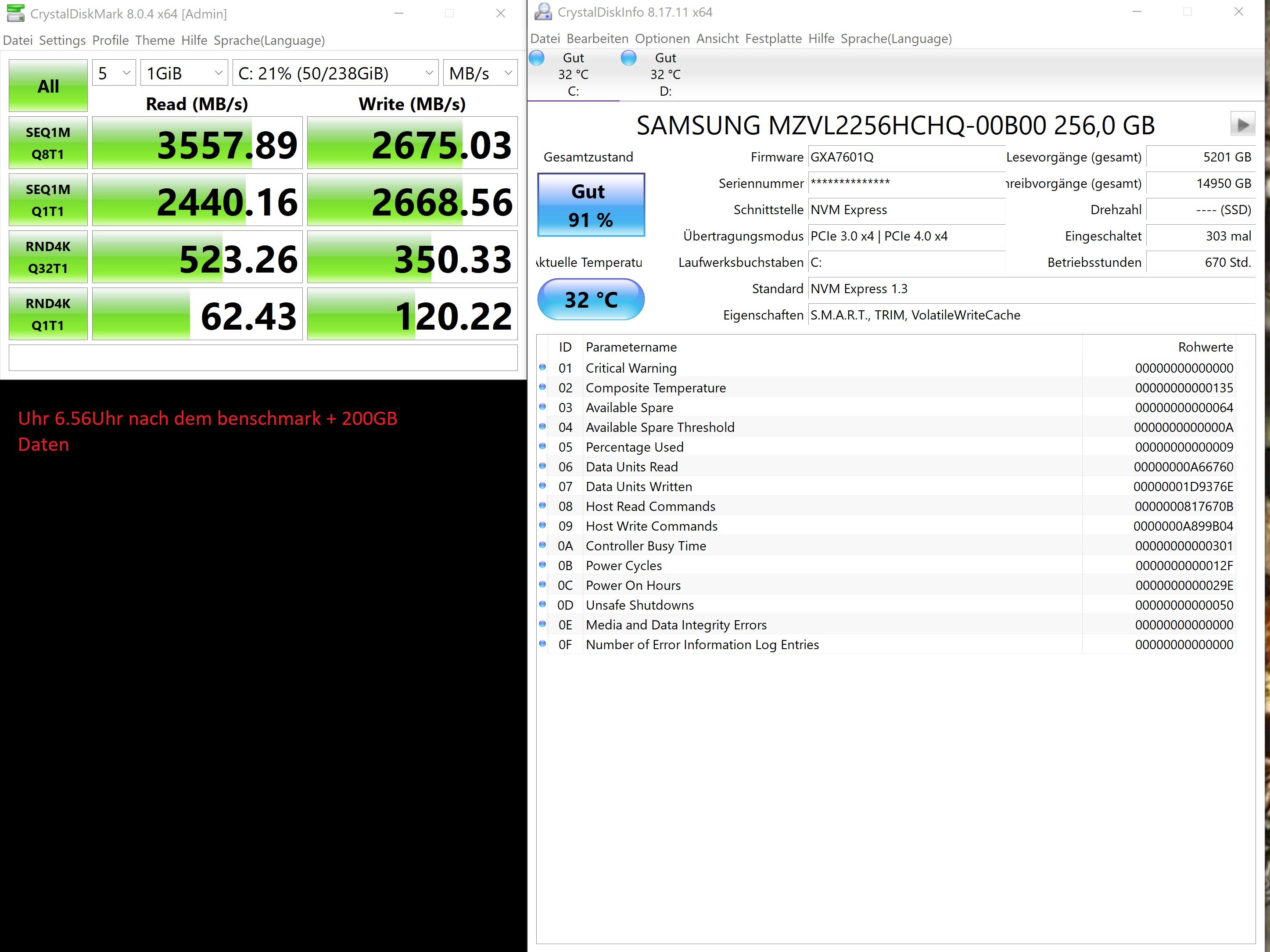Click the Eigenschaften field S.M.A.R.T., TRIM
Image resolution: width=1270 pixels, height=952 pixels.
coord(1032,315)
